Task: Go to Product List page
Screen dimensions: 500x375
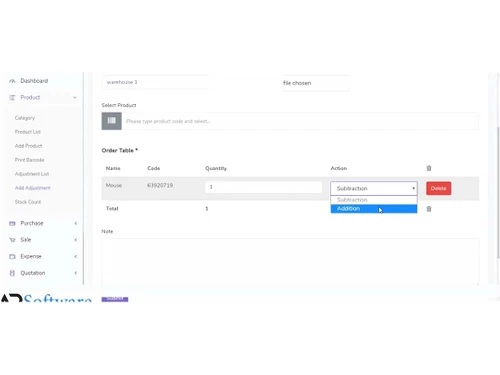Action: pyautogui.click(x=28, y=132)
